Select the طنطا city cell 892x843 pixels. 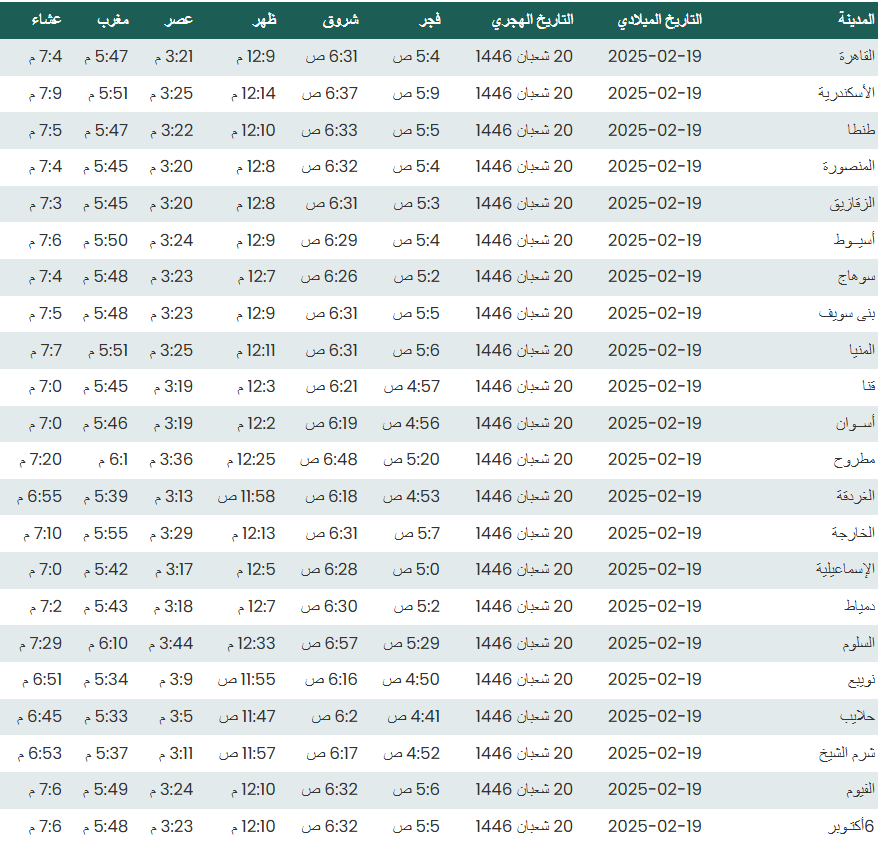[x=861, y=130]
